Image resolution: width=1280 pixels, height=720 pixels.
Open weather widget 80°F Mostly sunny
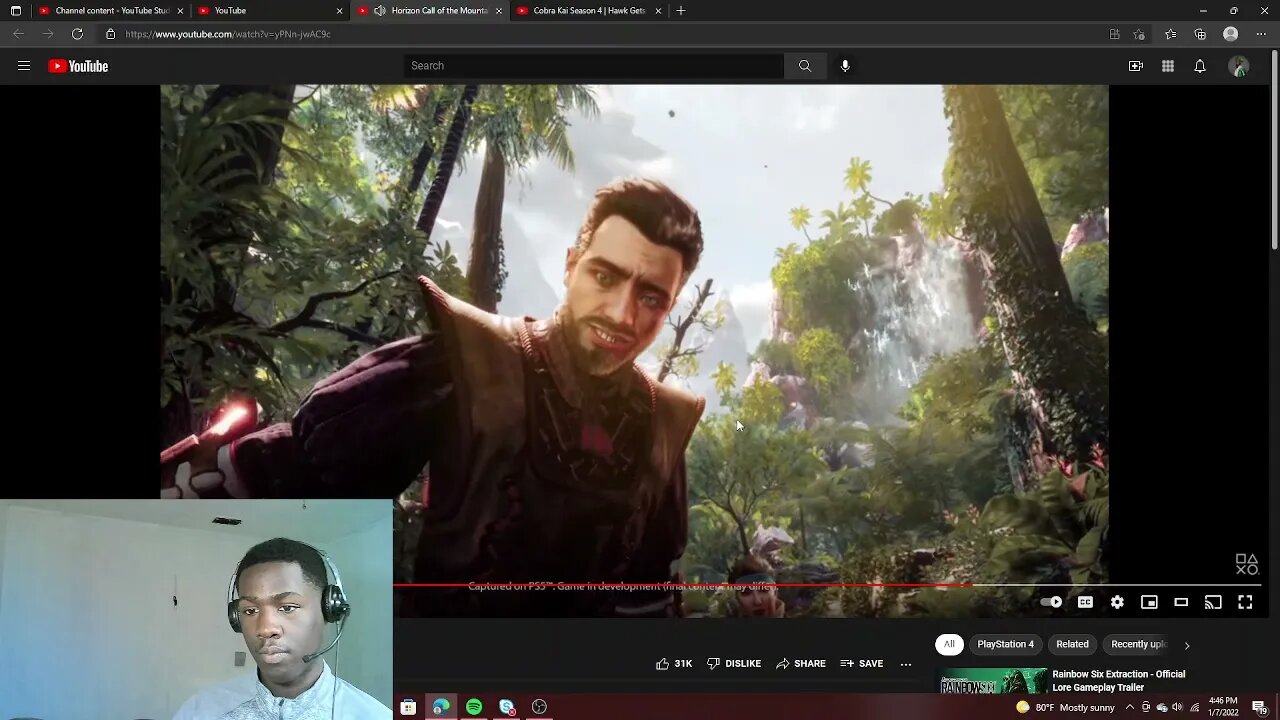pyautogui.click(x=1064, y=707)
